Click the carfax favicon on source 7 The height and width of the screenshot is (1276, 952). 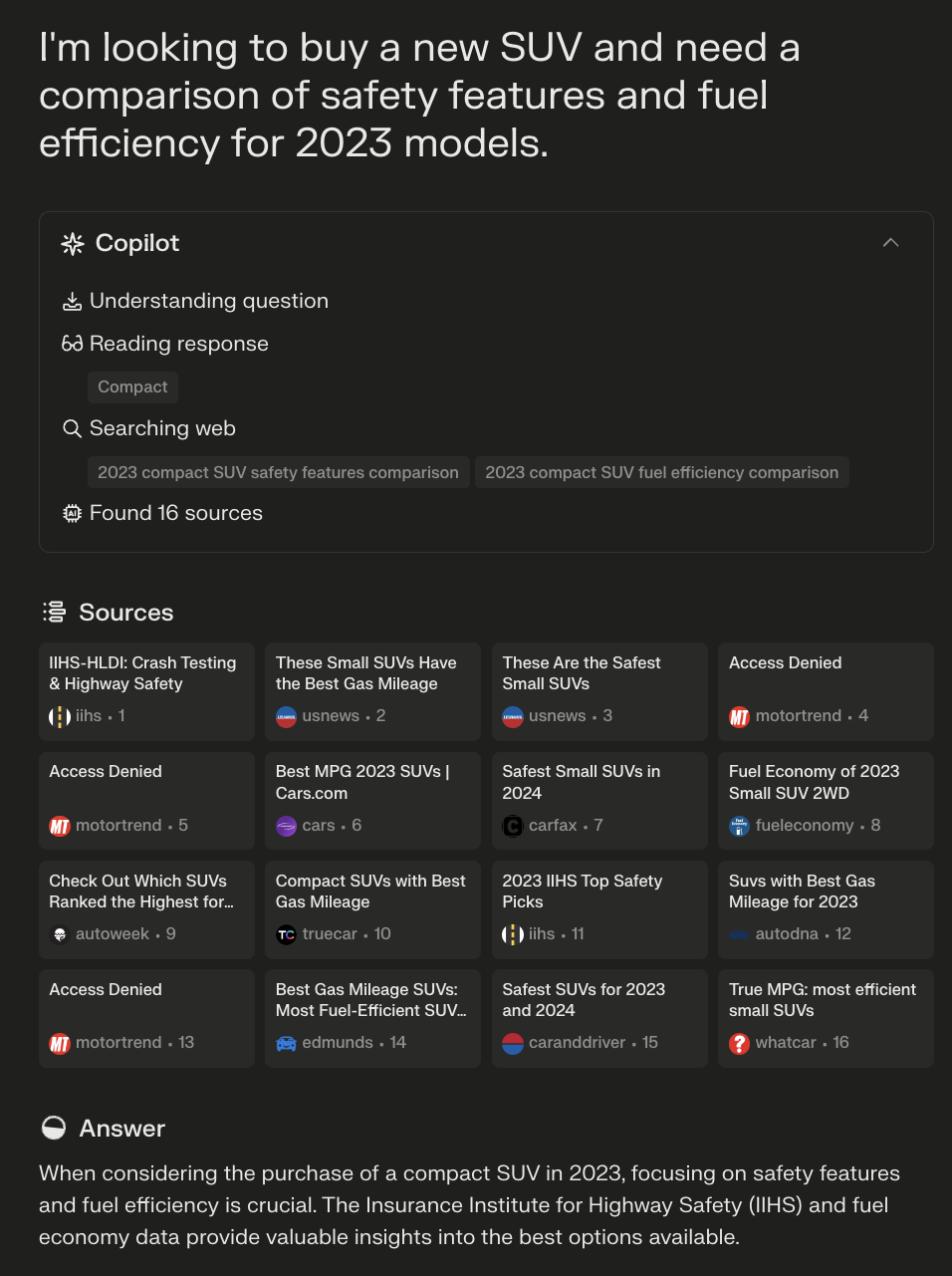(x=513, y=826)
